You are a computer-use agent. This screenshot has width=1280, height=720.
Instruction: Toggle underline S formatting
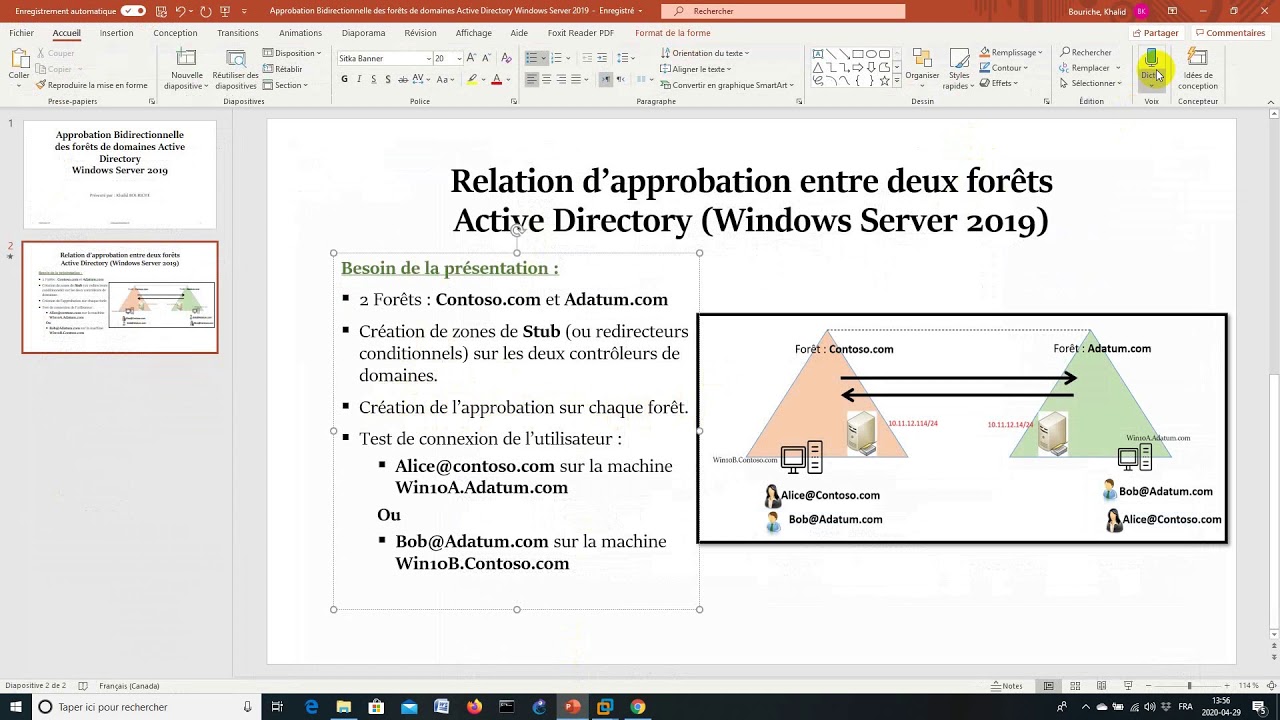click(x=375, y=79)
